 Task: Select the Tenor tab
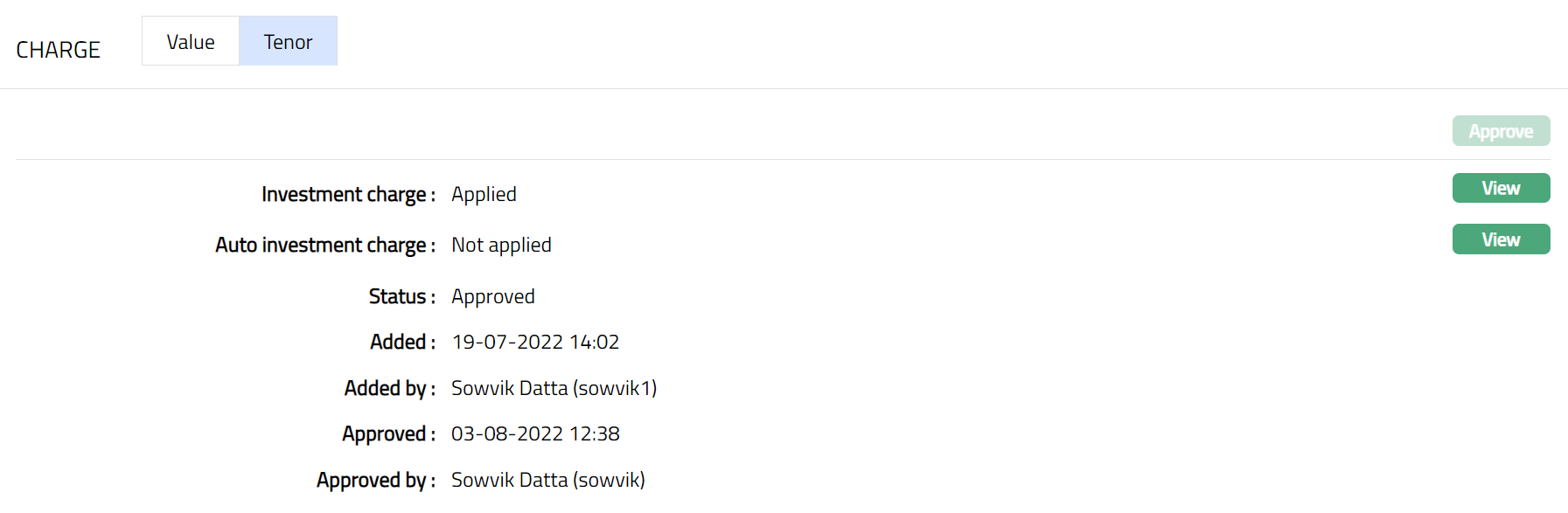coord(288,42)
